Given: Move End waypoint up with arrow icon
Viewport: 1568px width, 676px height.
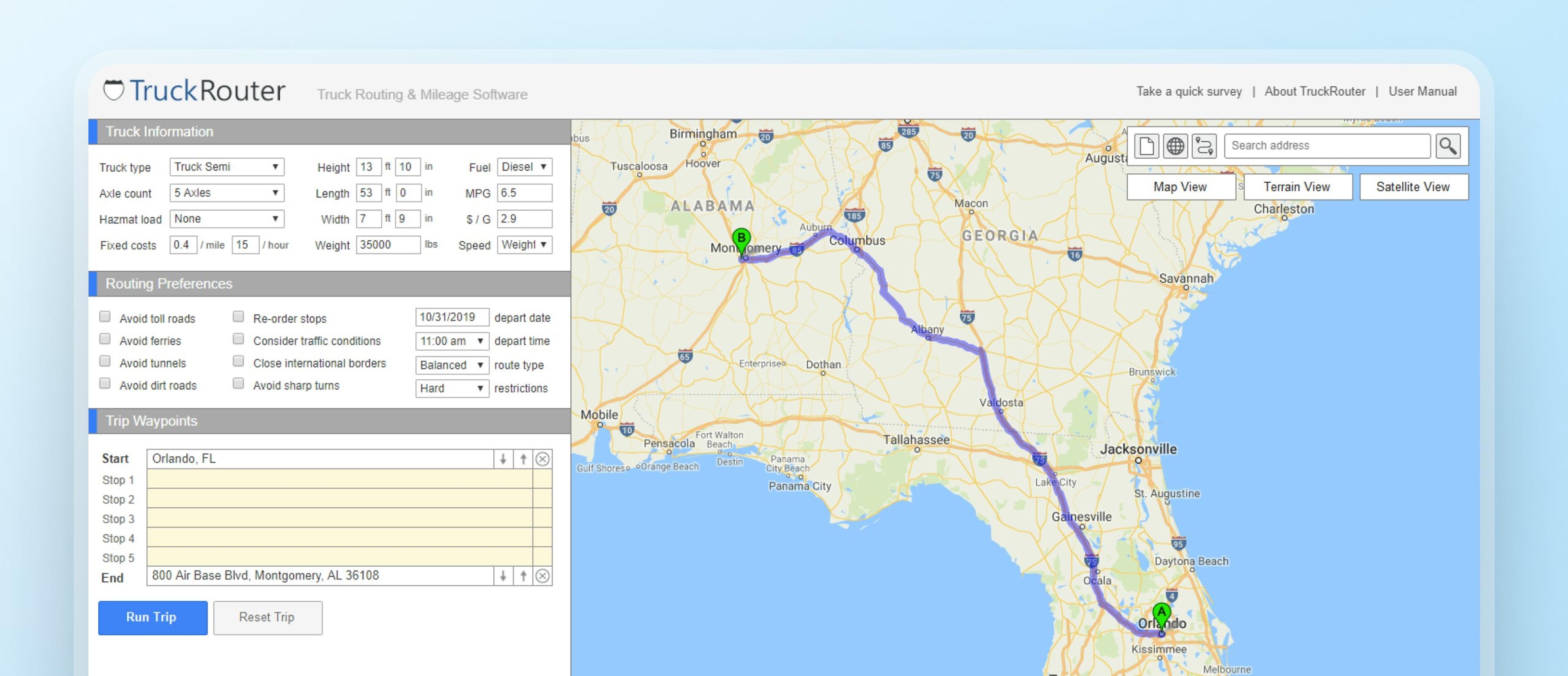Looking at the screenshot, I should (x=523, y=576).
